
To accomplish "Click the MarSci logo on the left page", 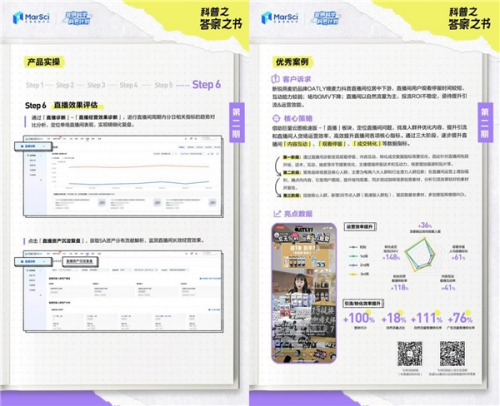I will (31, 17).
